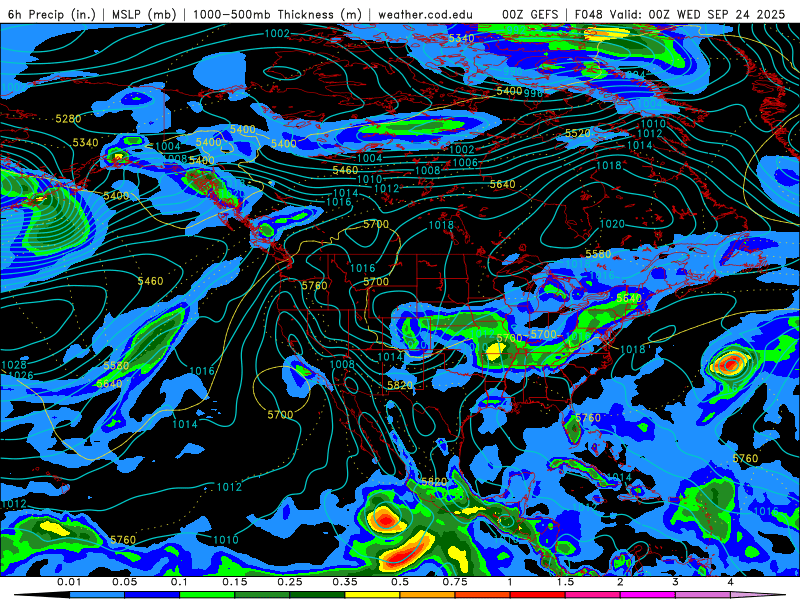Select the 0.5 value on the precip legend

(400, 582)
